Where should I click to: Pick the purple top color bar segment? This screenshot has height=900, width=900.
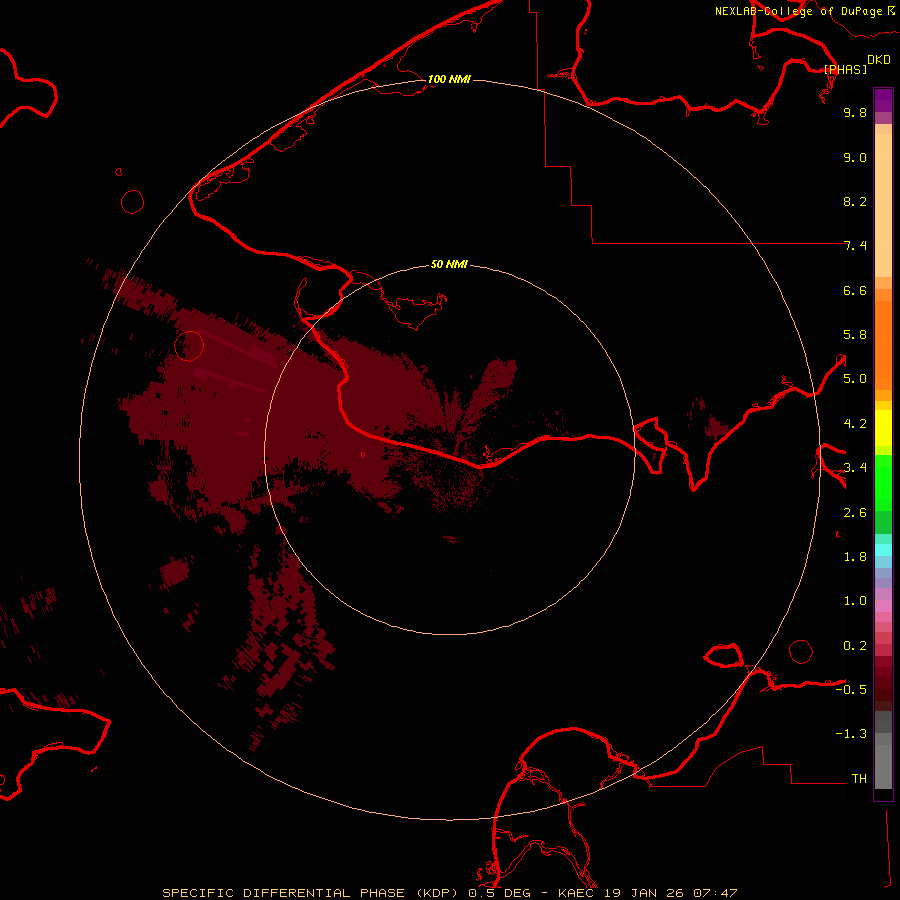(x=883, y=100)
